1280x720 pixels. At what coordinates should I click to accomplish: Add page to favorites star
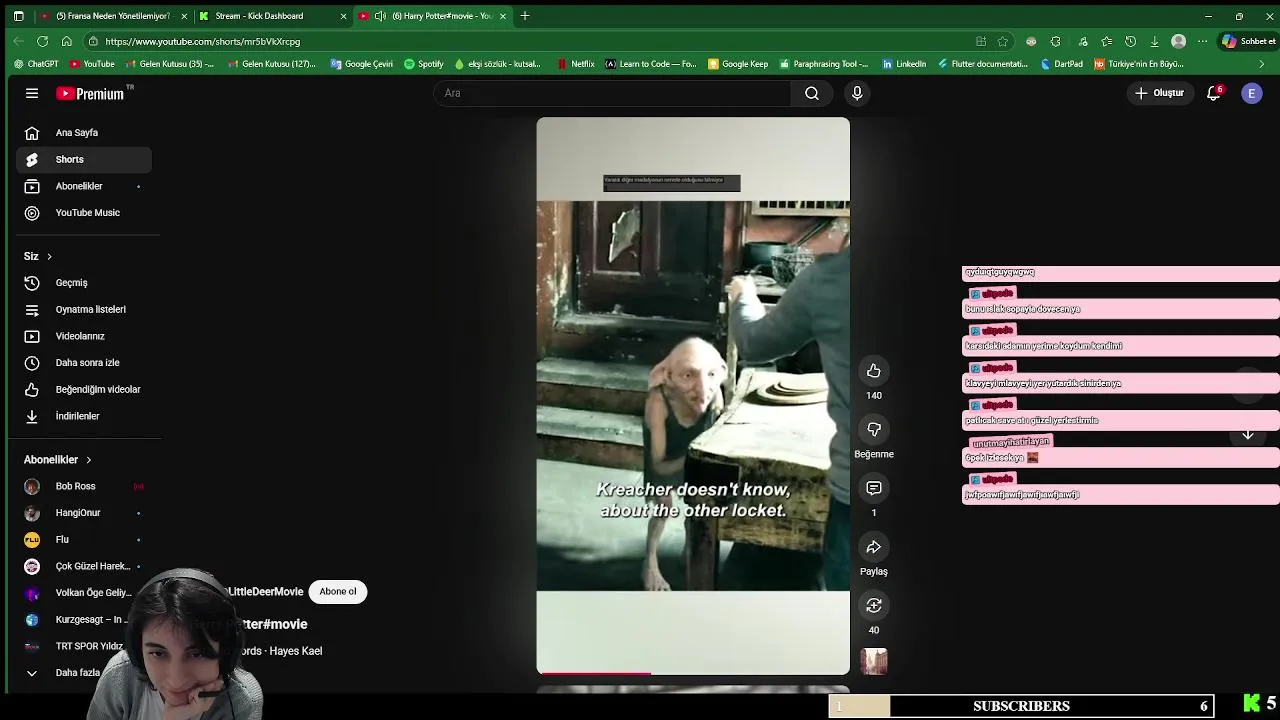tap(1003, 41)
